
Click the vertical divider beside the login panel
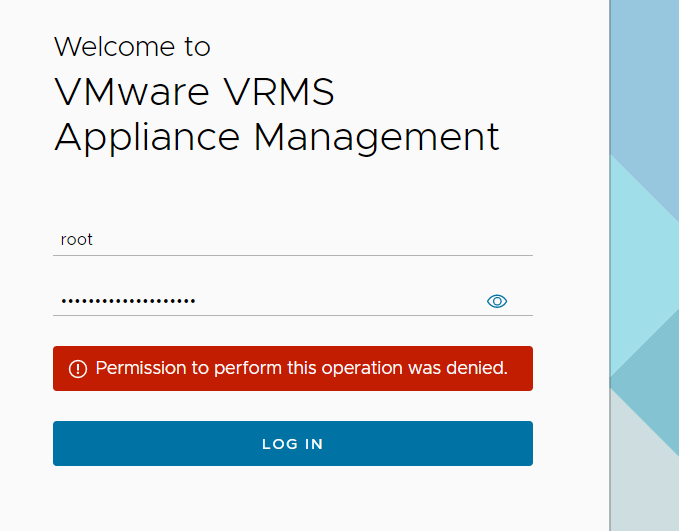coord(609,265)
